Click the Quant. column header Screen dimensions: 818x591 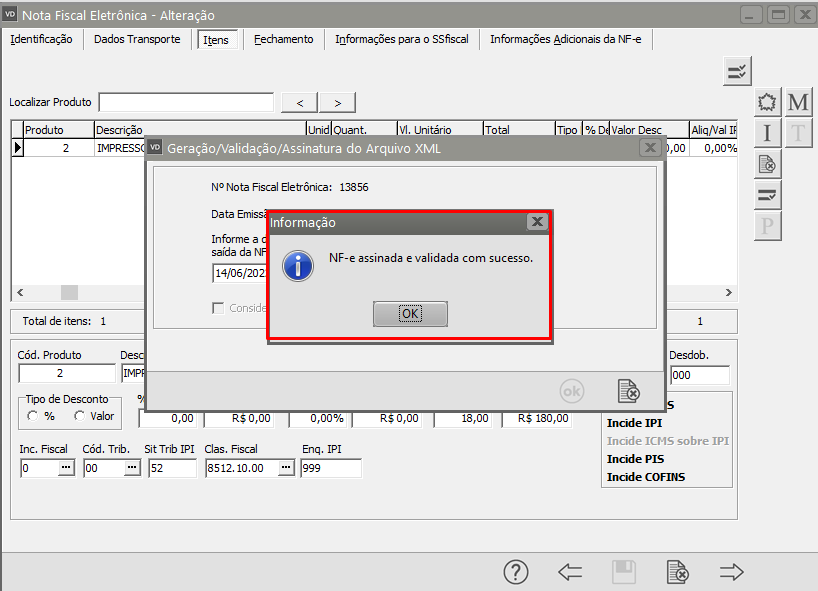[364, 129]
